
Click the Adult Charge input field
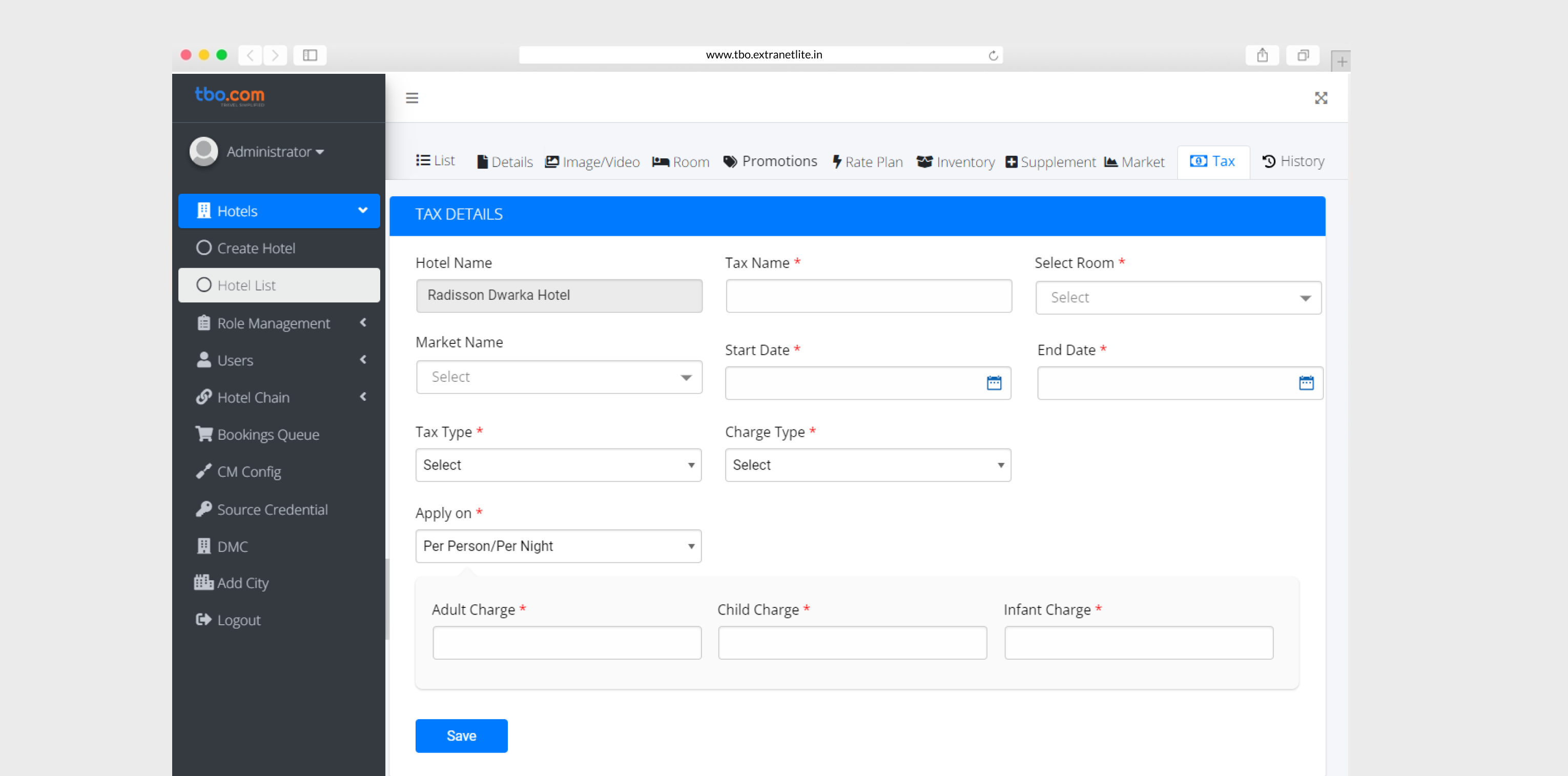(x=567, y=643)
